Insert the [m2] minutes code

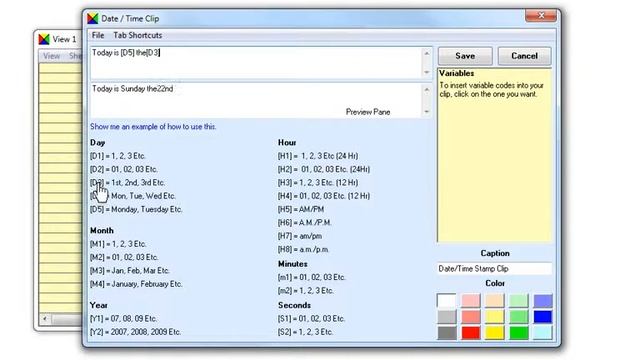click(306, 291)
